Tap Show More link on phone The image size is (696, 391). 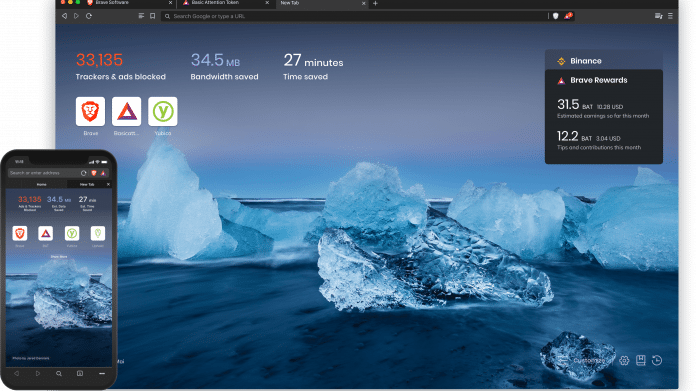(x=59, y=257)
